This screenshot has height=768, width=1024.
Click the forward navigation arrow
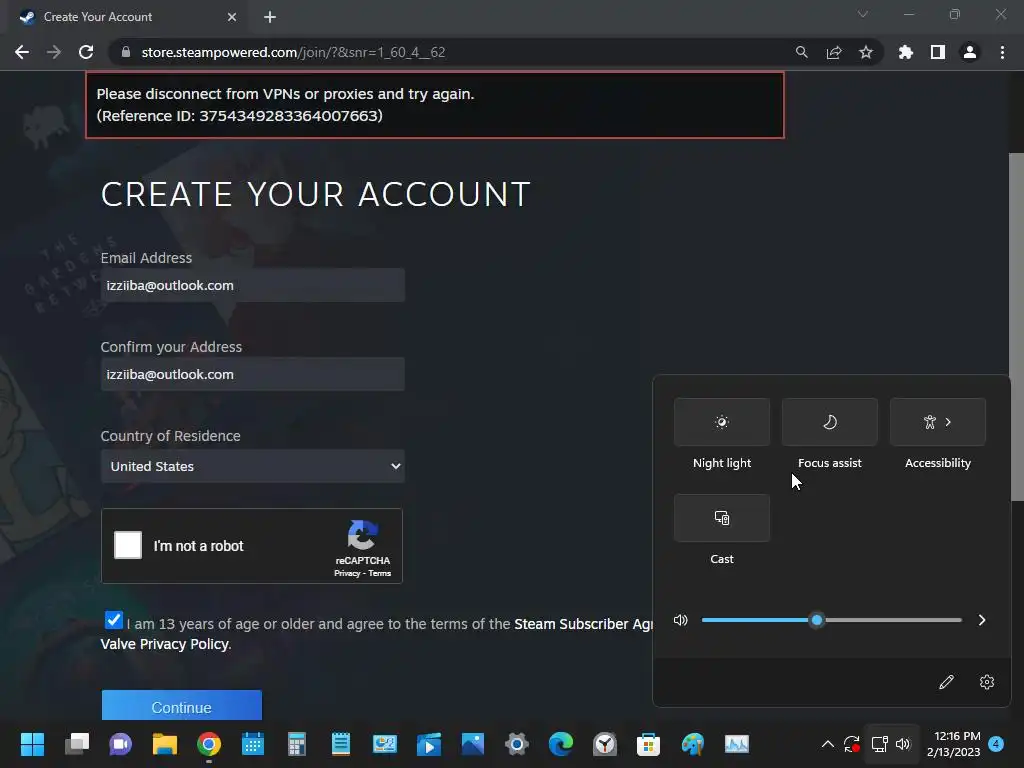tap(54, 52)
